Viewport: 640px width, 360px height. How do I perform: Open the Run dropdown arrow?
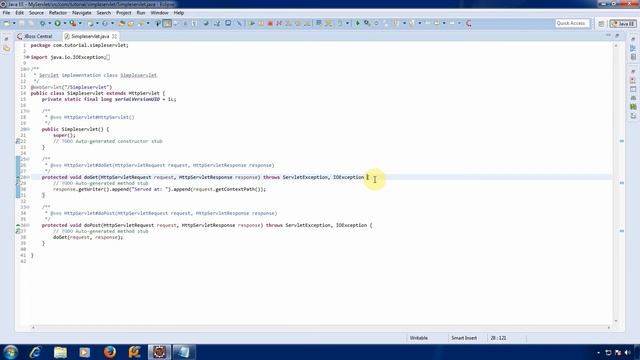64,23
